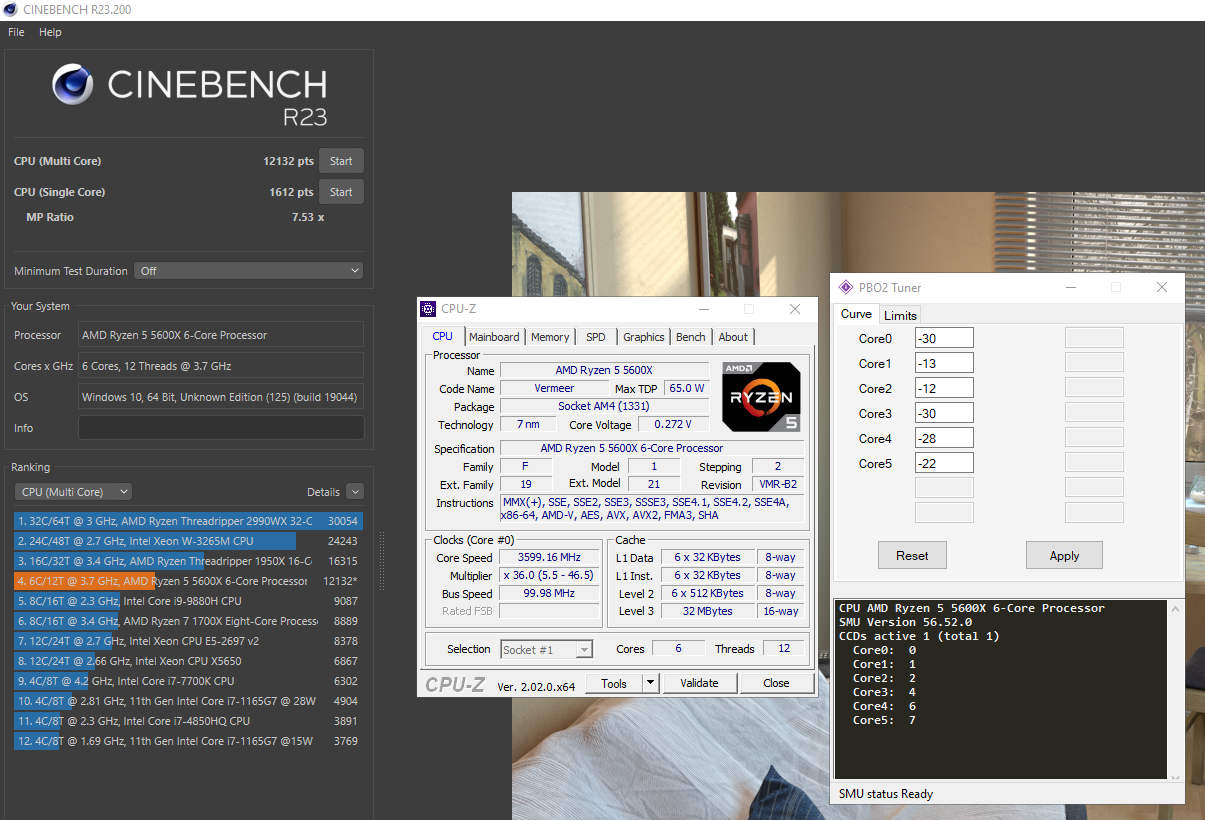Click the Core3 offset input field
The width and height of the screenshot is (1205, 820).
pos(943,413)
